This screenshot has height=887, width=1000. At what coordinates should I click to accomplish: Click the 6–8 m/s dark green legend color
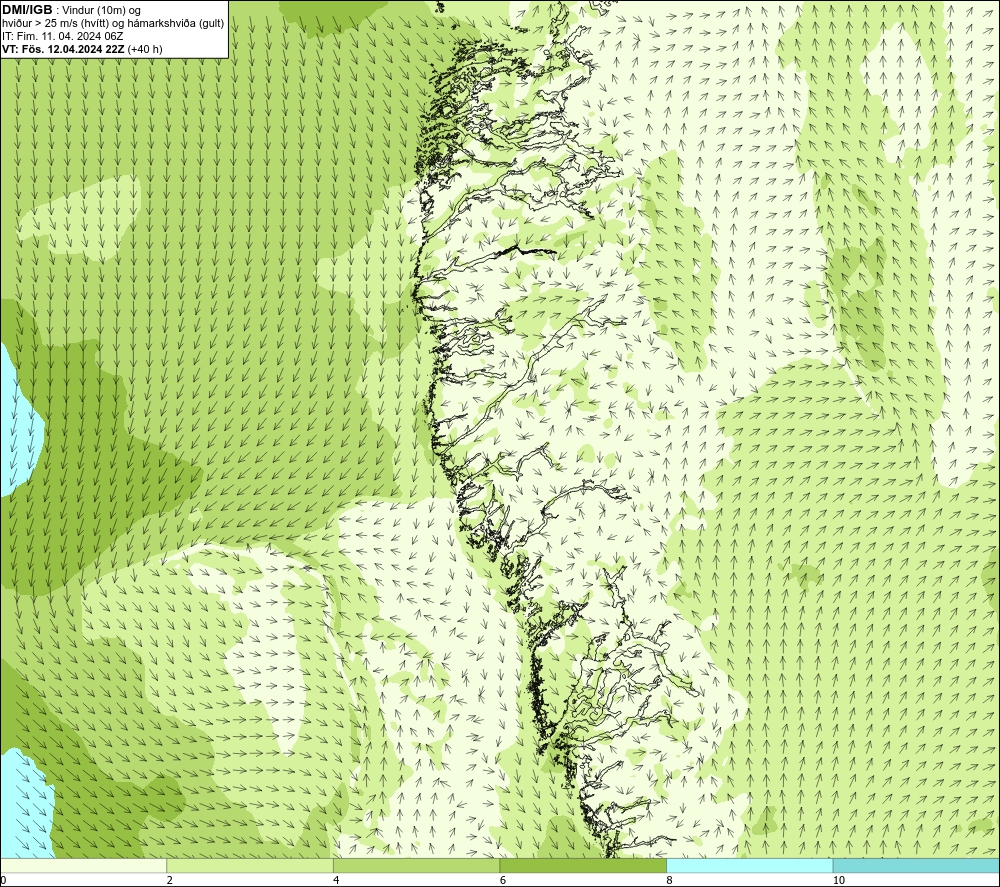tap(583, 865)
